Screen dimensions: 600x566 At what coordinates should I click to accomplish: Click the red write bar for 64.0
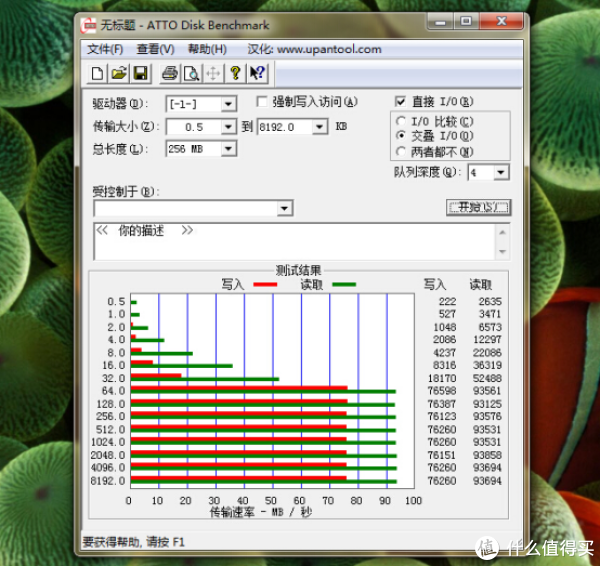point(239,388)
